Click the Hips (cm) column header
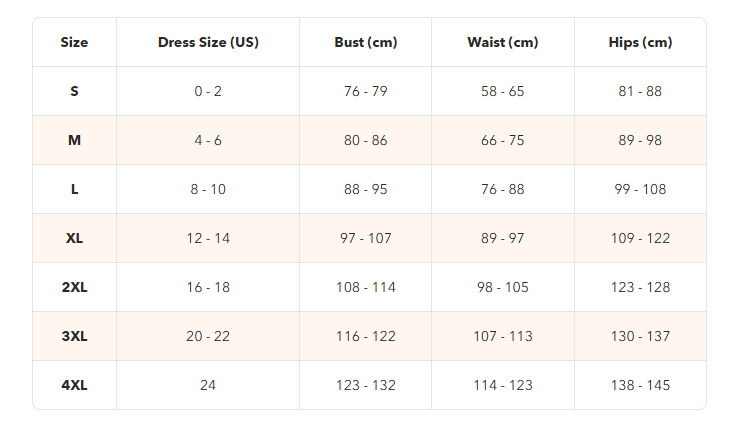This screenshot has width=735, height=431. point(640,42)
